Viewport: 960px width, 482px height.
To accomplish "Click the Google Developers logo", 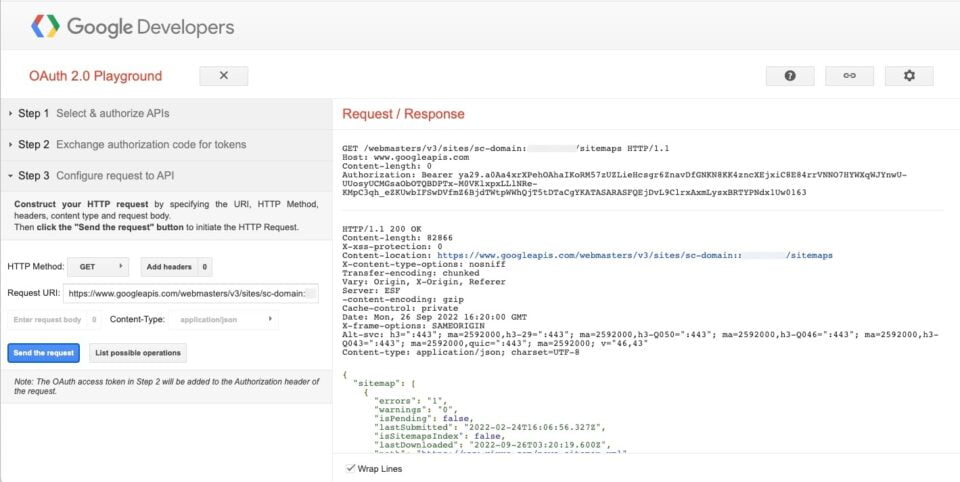I will 132,26.
